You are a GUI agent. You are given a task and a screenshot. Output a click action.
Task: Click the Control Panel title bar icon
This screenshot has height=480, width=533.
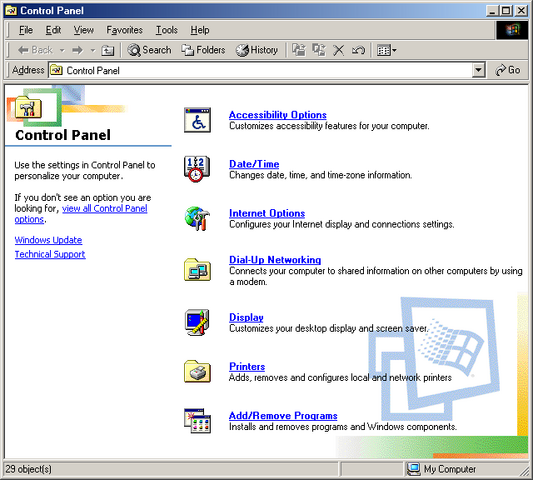11,11
